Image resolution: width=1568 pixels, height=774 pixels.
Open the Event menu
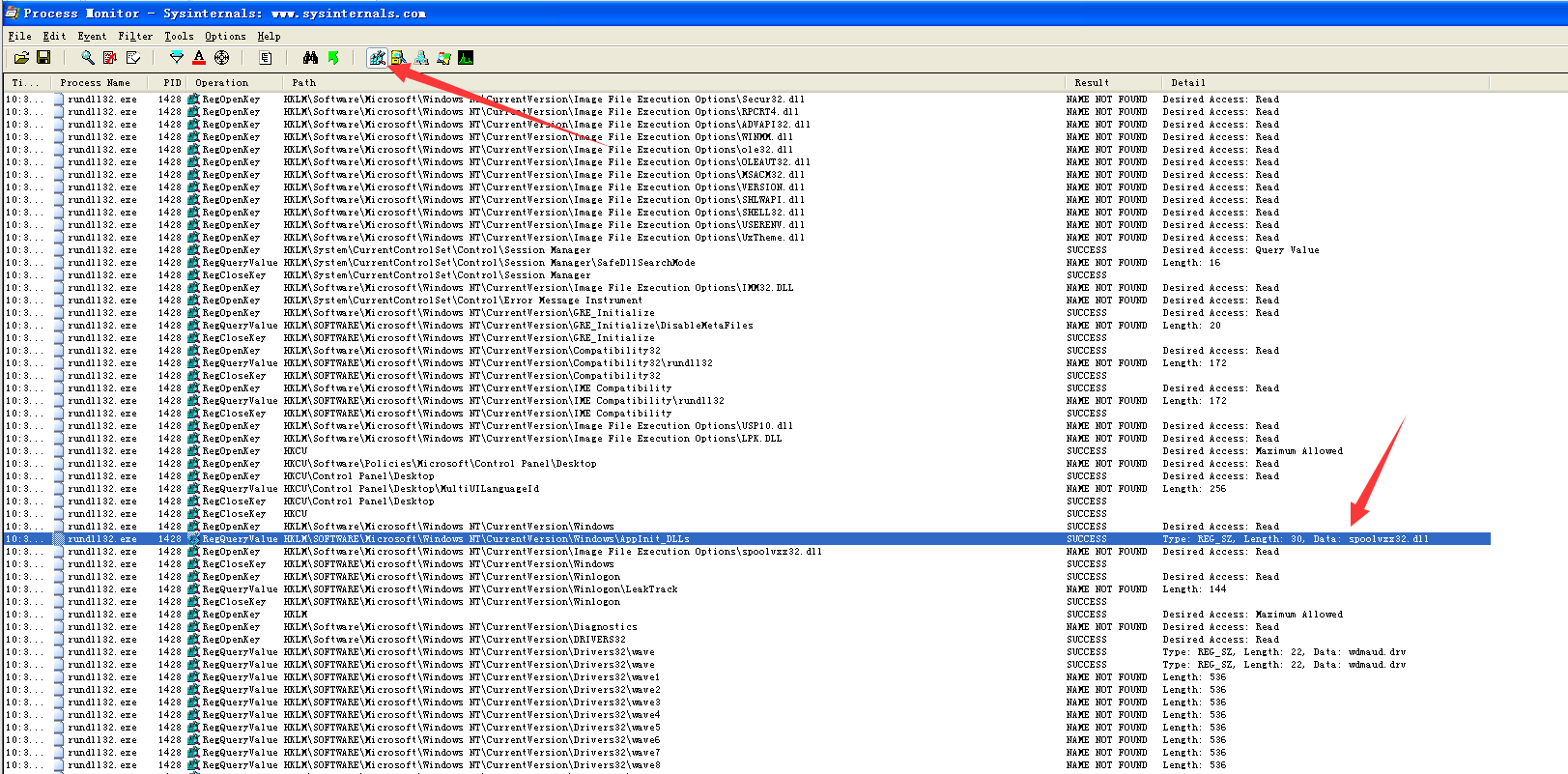click(92, 36)
